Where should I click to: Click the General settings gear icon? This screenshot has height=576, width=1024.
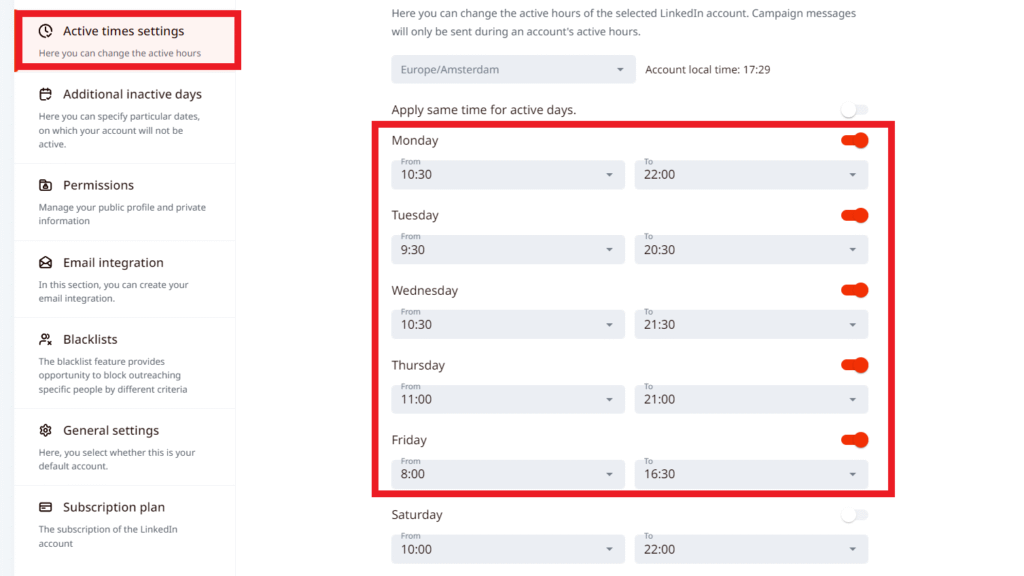(x=46, y=431)
